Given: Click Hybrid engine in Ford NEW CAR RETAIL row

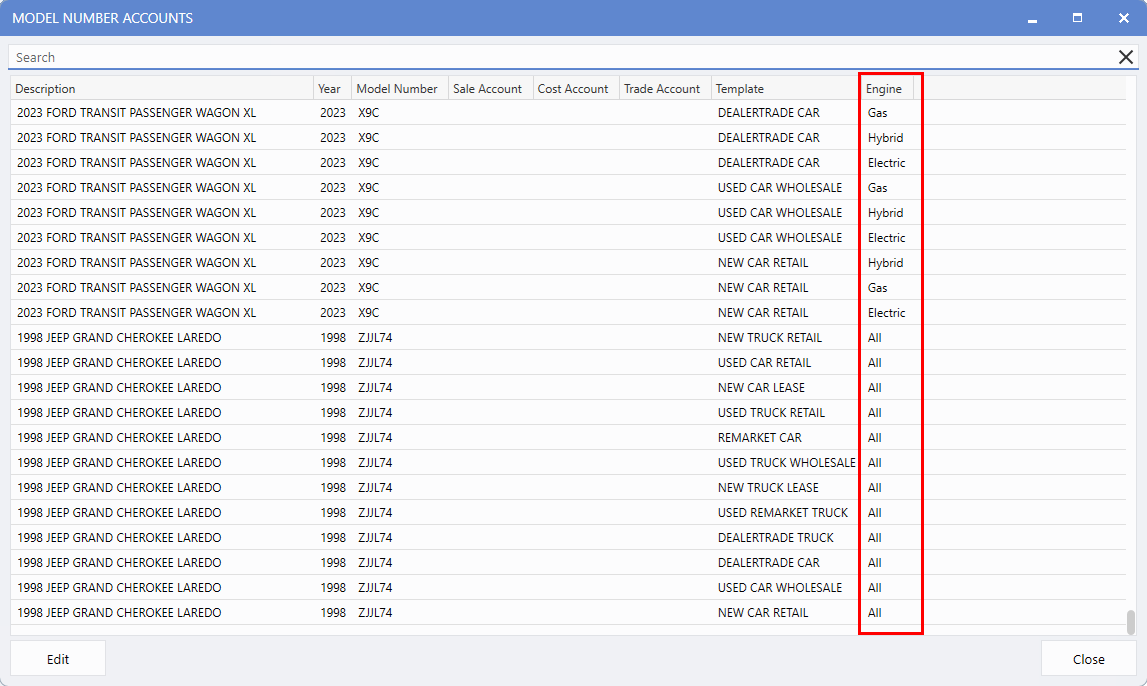Looking at the screenshot, I should 885,263.
